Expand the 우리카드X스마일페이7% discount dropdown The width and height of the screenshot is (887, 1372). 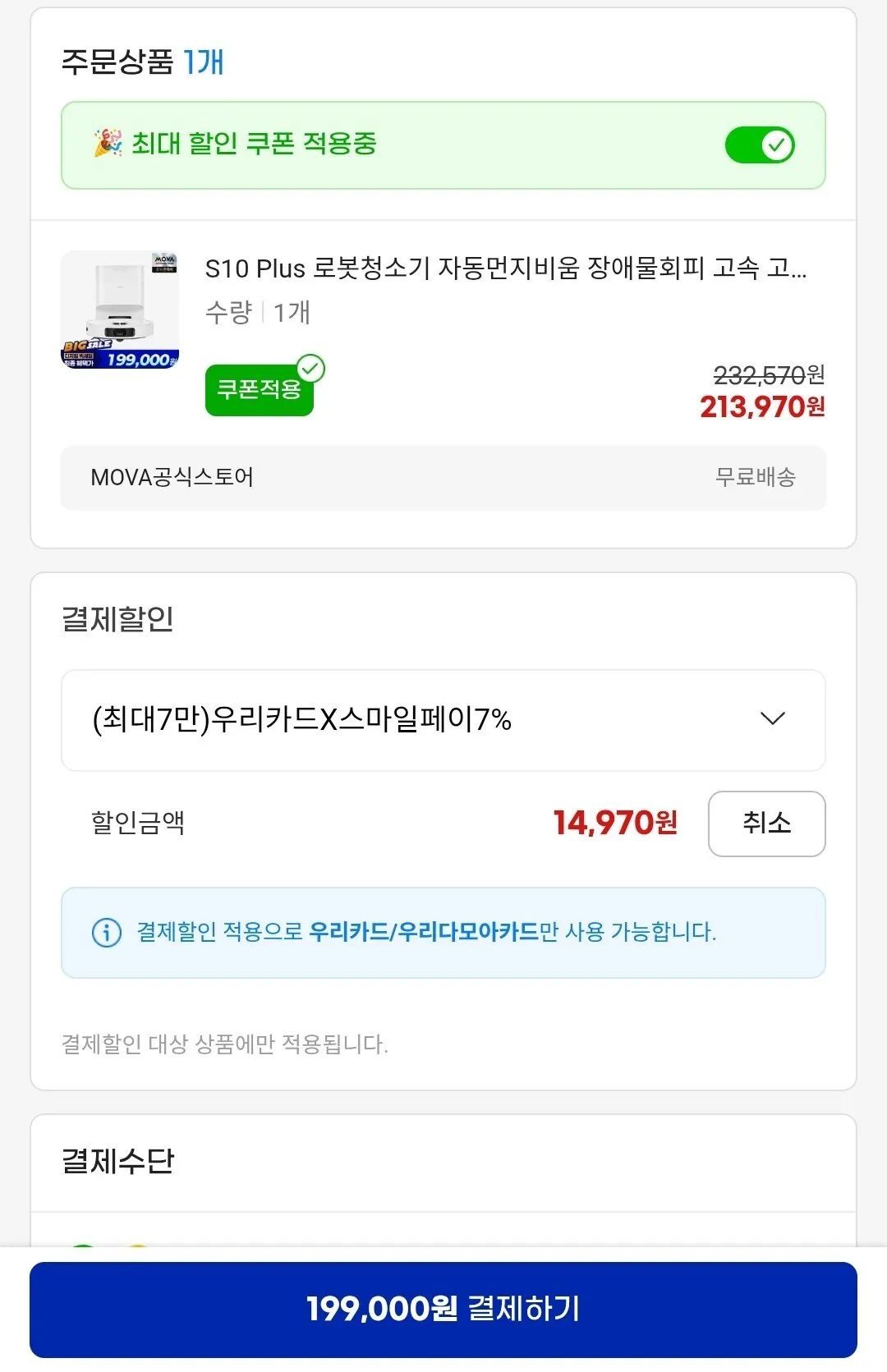[x=443, y=720]
